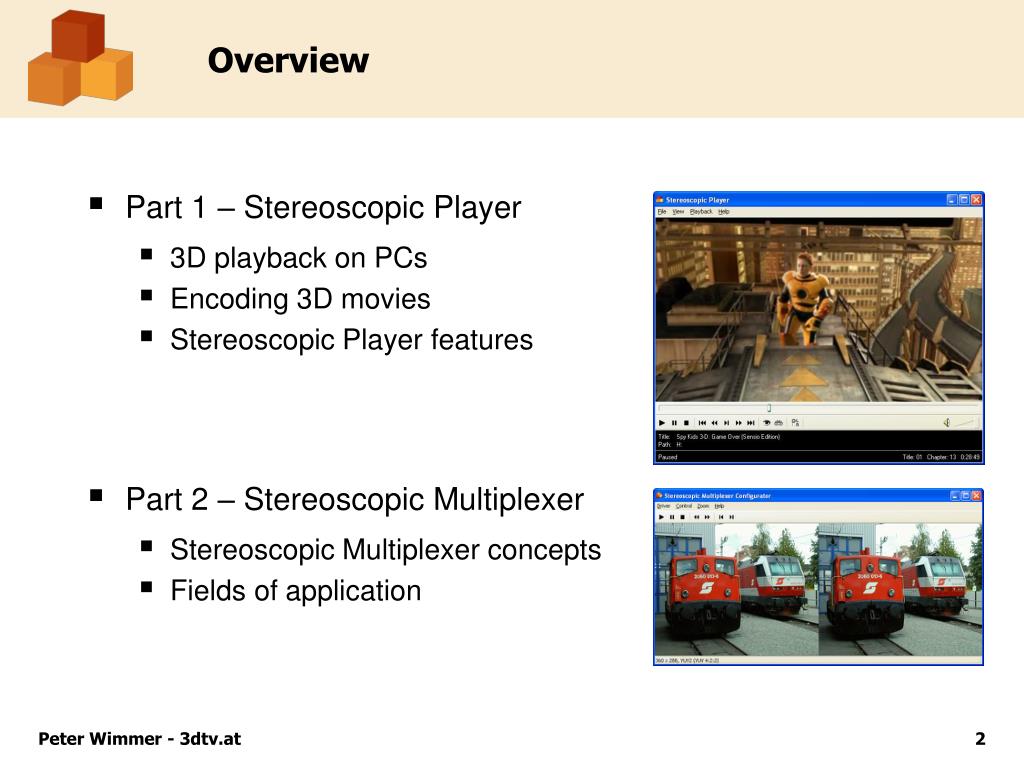Click the 3D glasses icon in Stereoscopic Player

point(778,423)
